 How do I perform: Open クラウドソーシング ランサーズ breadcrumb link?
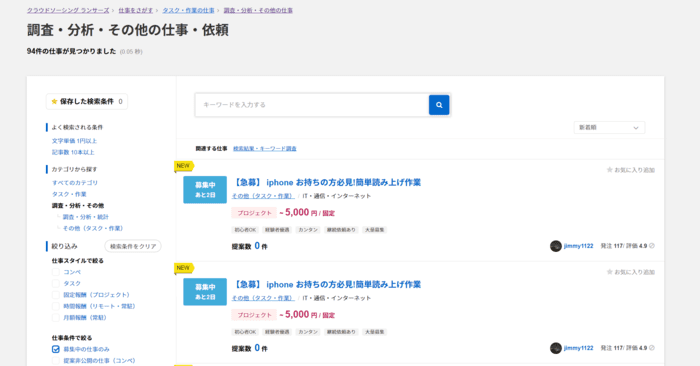click(x=68, y=10)
